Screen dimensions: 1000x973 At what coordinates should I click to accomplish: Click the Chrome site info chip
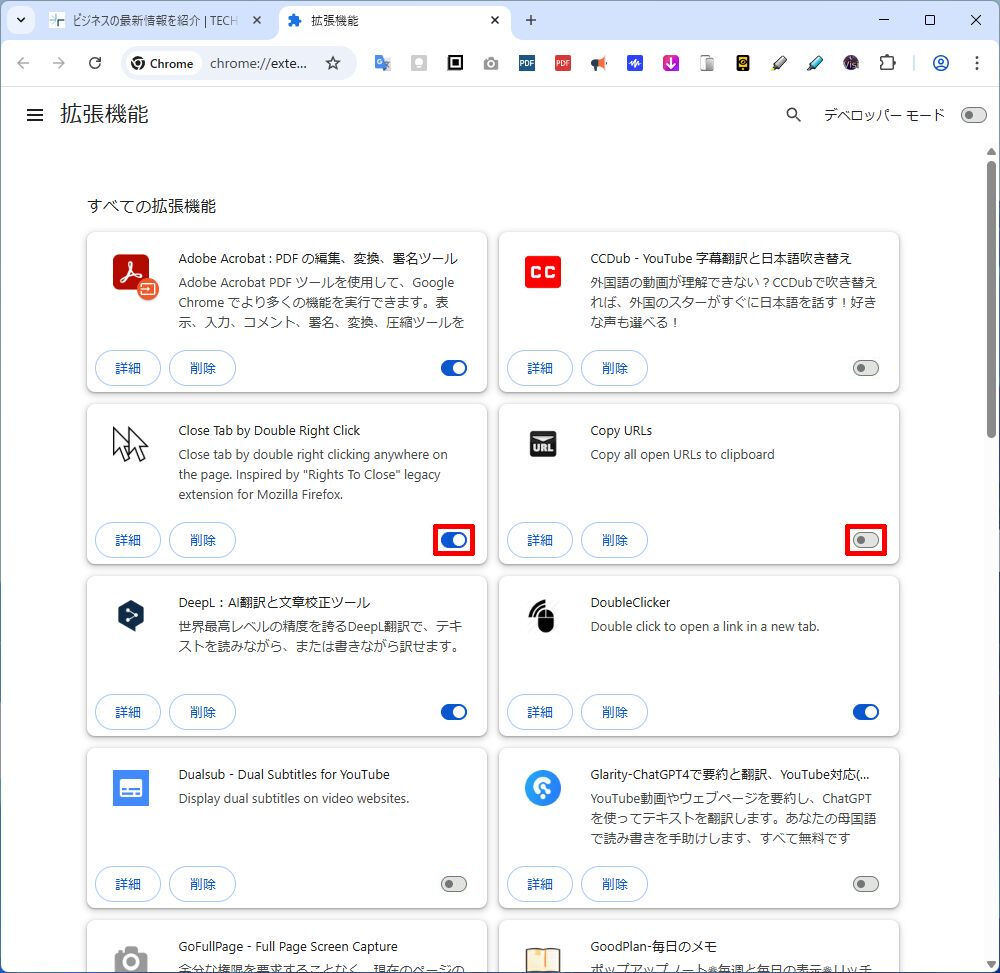(x=163, y=63)
